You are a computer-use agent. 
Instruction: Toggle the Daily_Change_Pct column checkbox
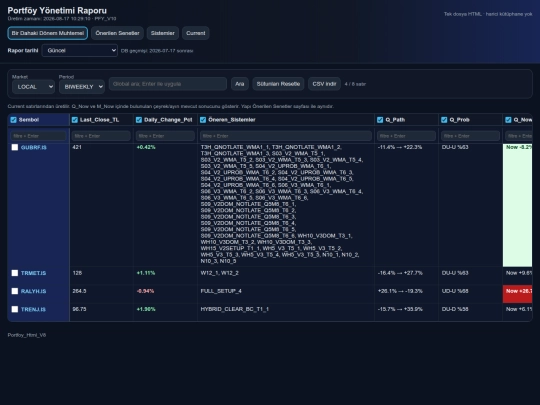point(139,120)
